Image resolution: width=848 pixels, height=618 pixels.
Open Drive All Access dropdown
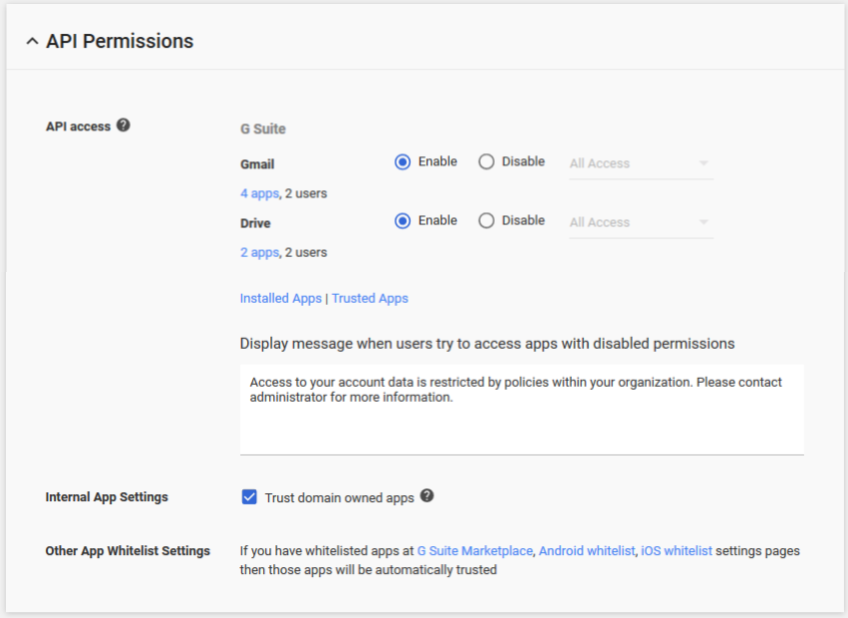641,222
